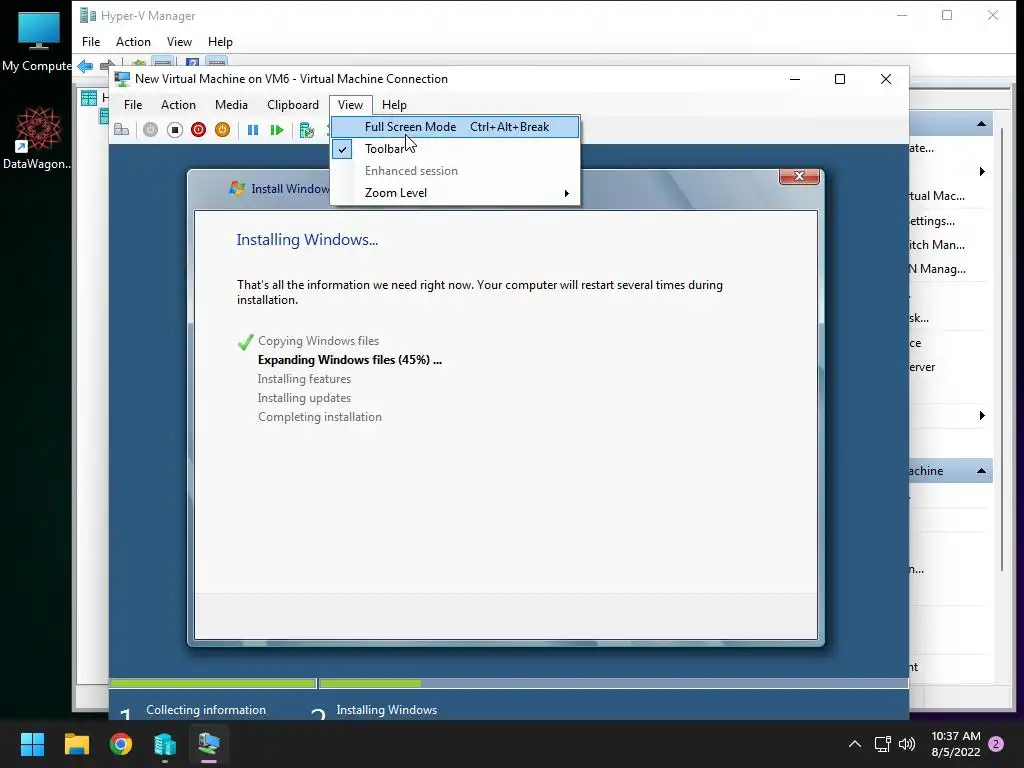Open Action menu in Virtual Machine Connection
1024x768 pixels.
(178, 104)
